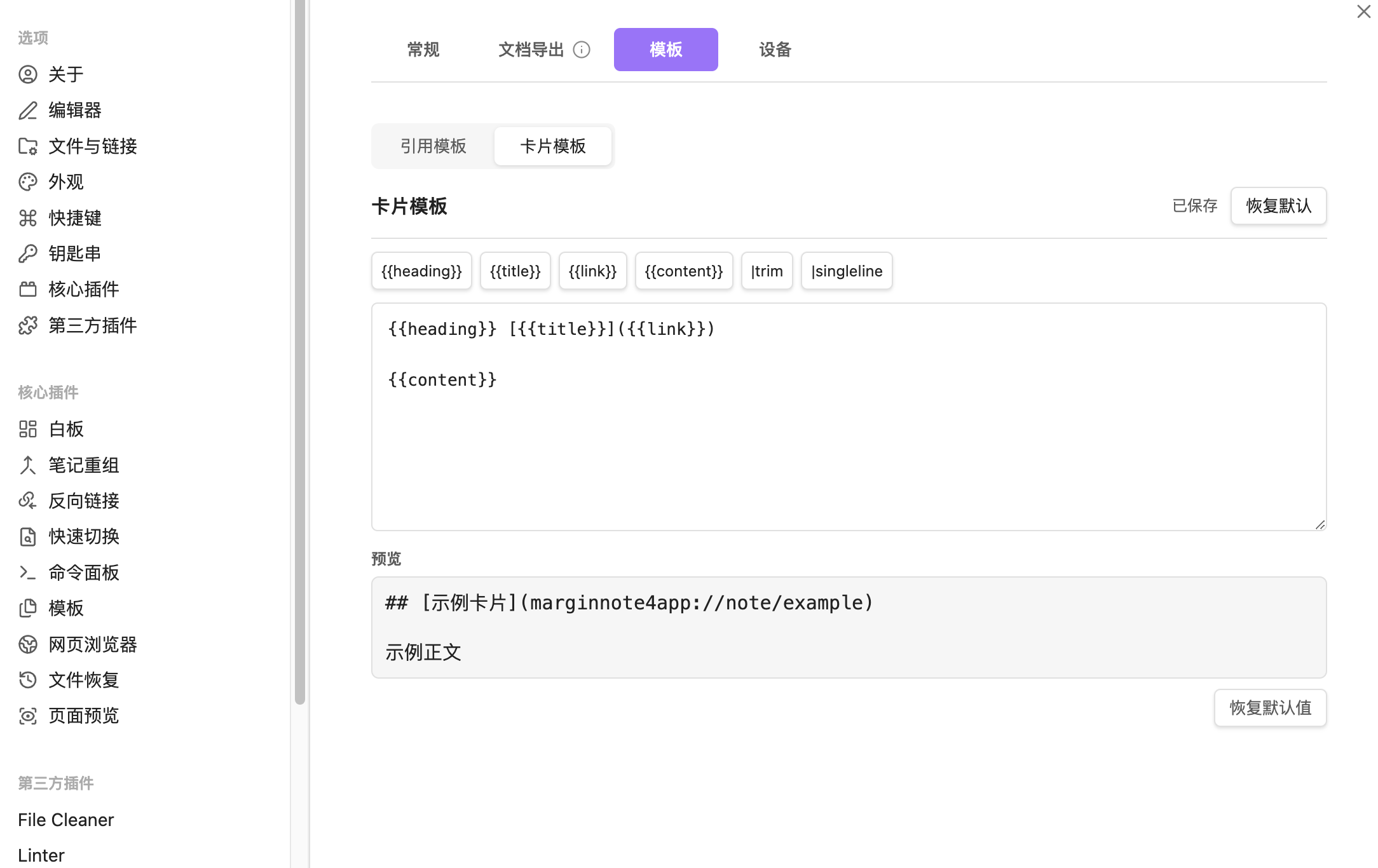The image size is (1378, 868).
Task: Click the info icon next to 文档导出
Action: (582, 50)
